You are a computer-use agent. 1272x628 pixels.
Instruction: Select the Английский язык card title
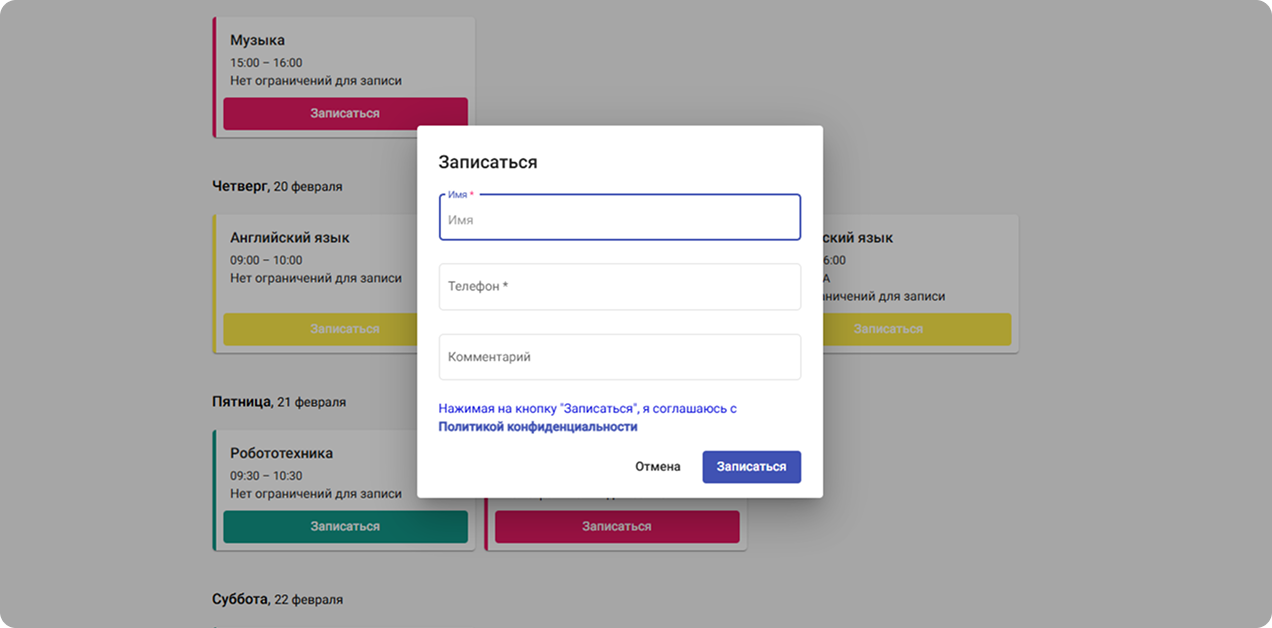pos(290,238)
